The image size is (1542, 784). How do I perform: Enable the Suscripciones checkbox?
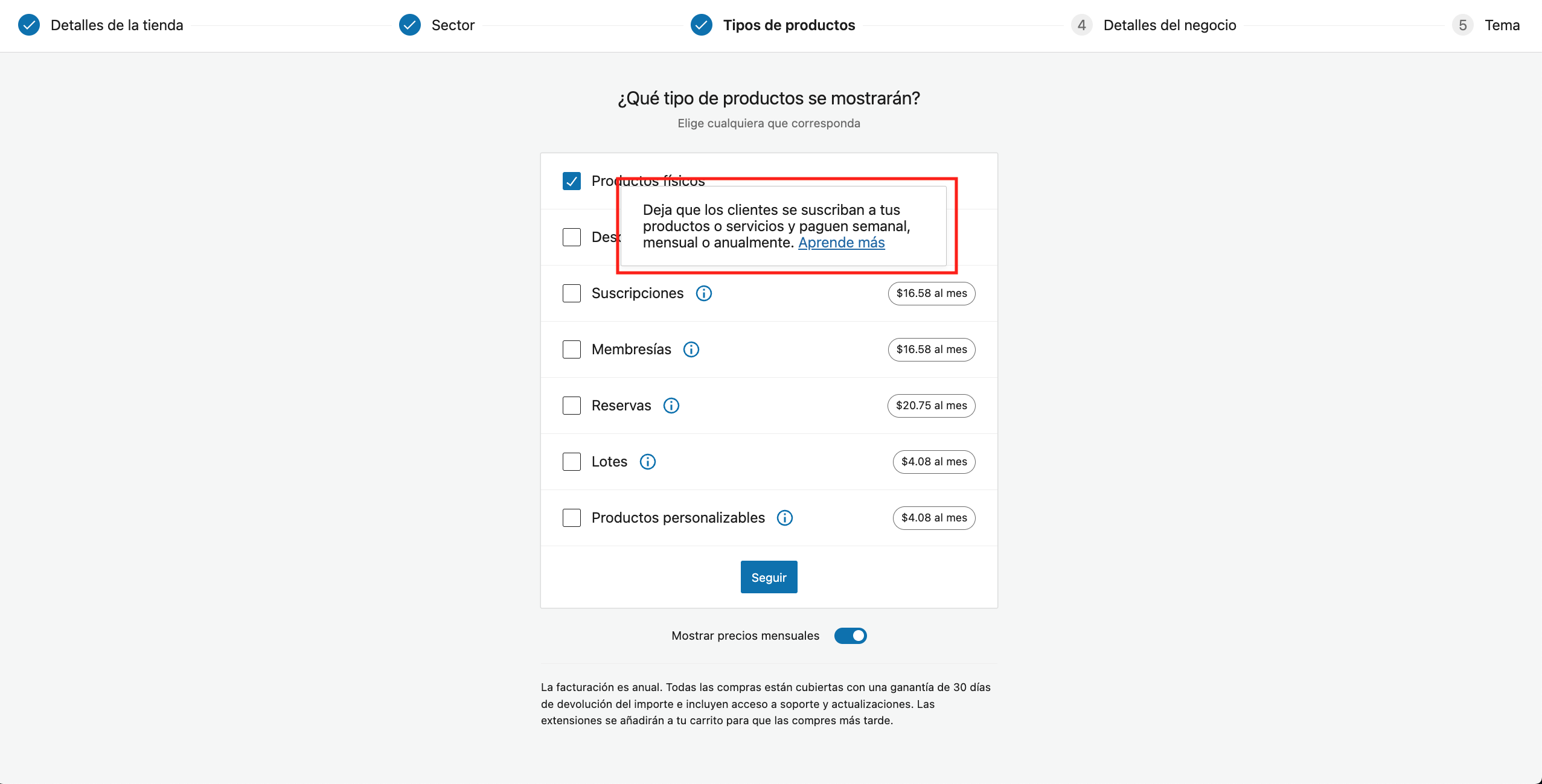click(x=571, y=292)
